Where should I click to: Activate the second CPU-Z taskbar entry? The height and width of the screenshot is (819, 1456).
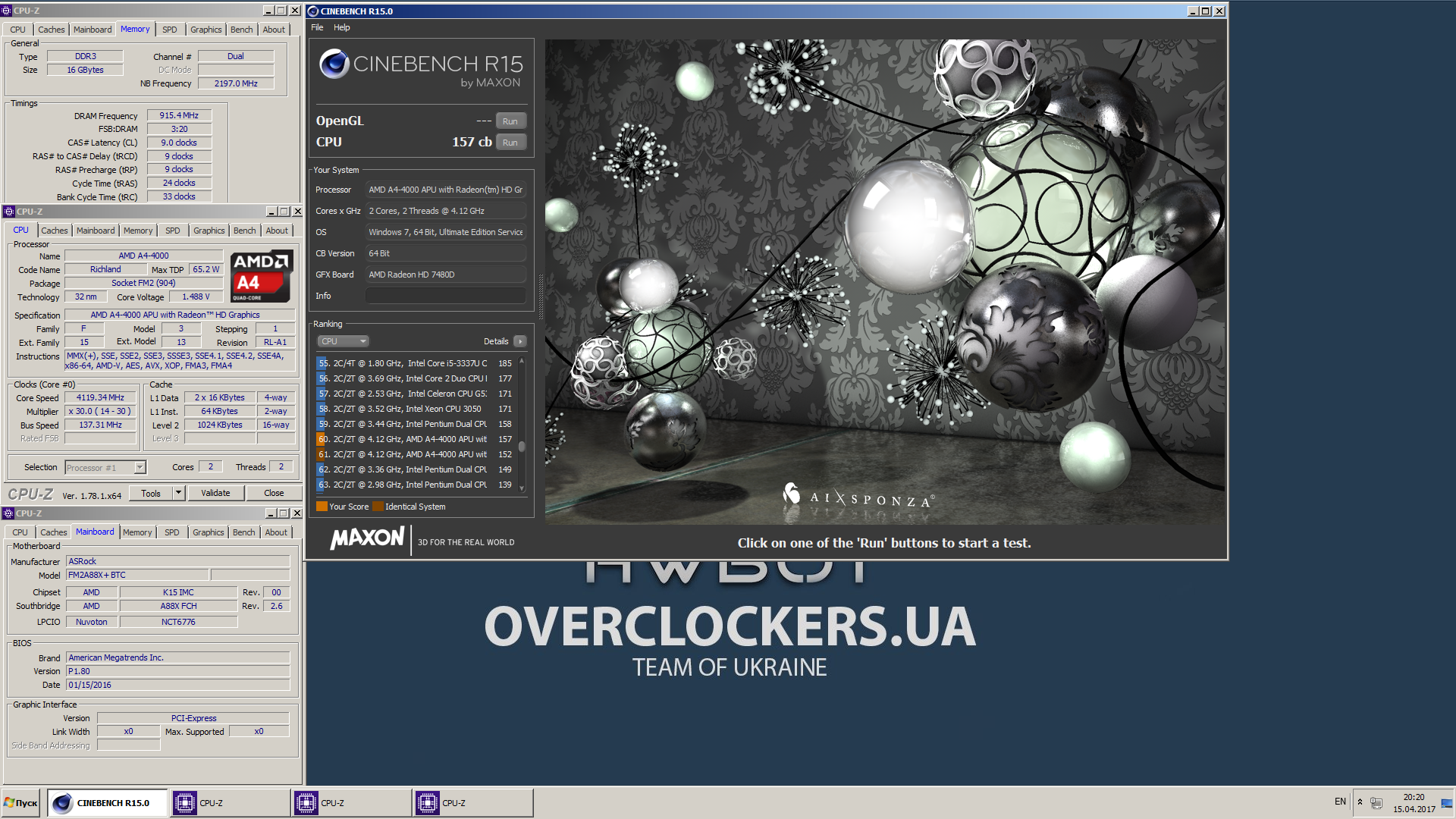point(352,802)
